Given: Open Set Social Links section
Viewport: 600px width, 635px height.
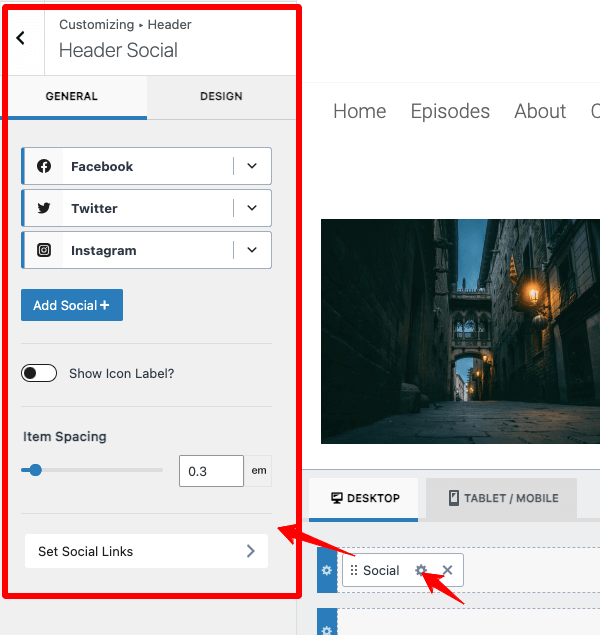Looking at the screenshot, I should coord(146,551).
